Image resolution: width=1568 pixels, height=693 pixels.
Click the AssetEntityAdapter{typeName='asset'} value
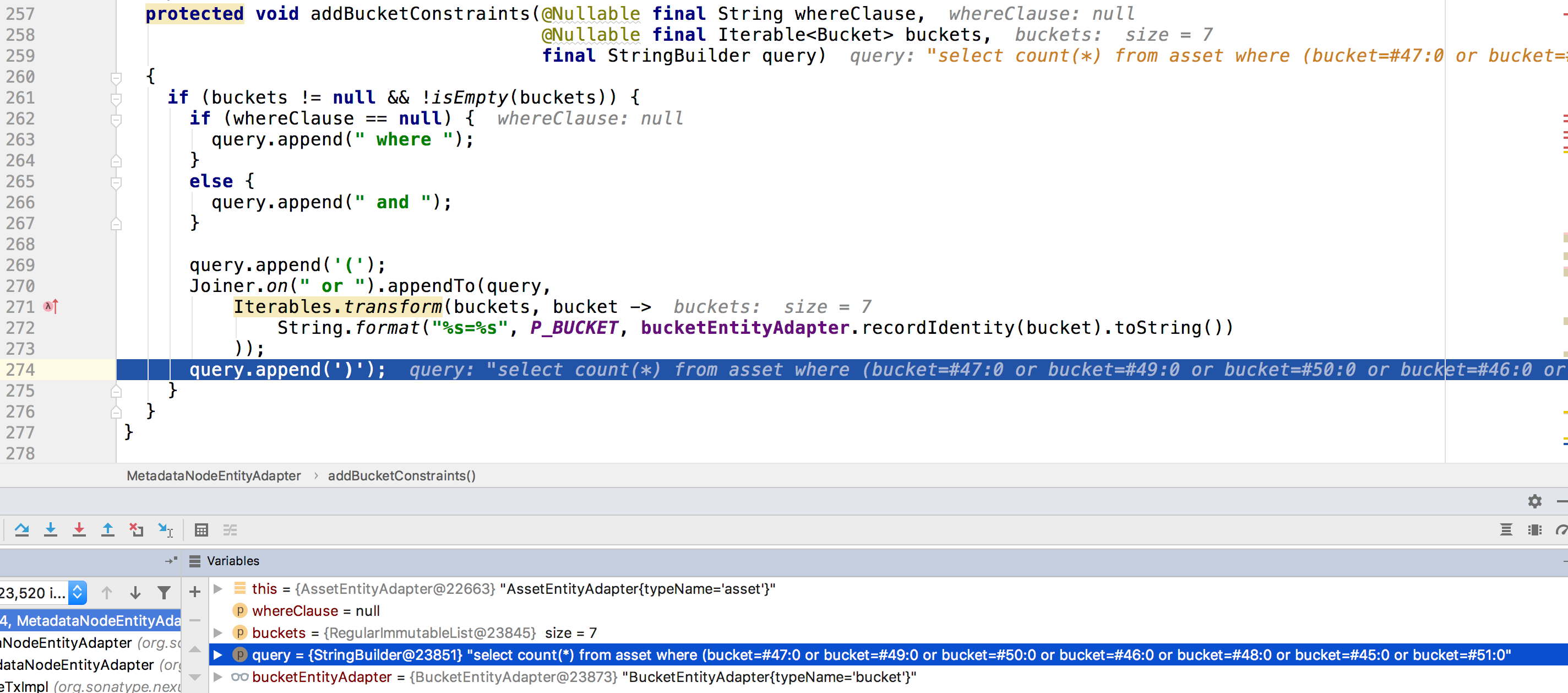coord(638,589)
